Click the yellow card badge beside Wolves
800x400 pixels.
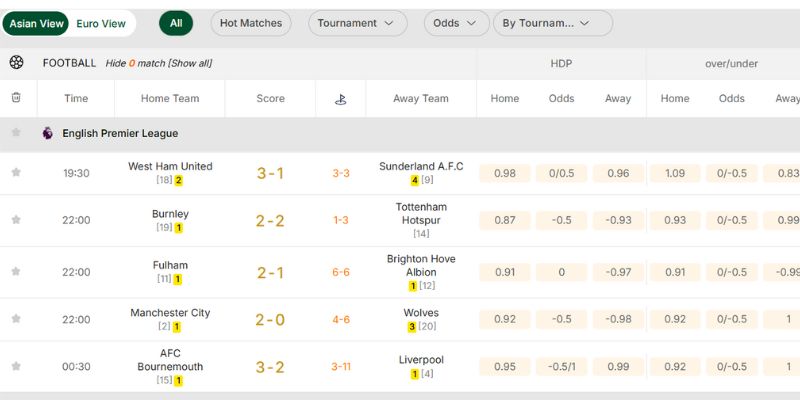[411, 327]
